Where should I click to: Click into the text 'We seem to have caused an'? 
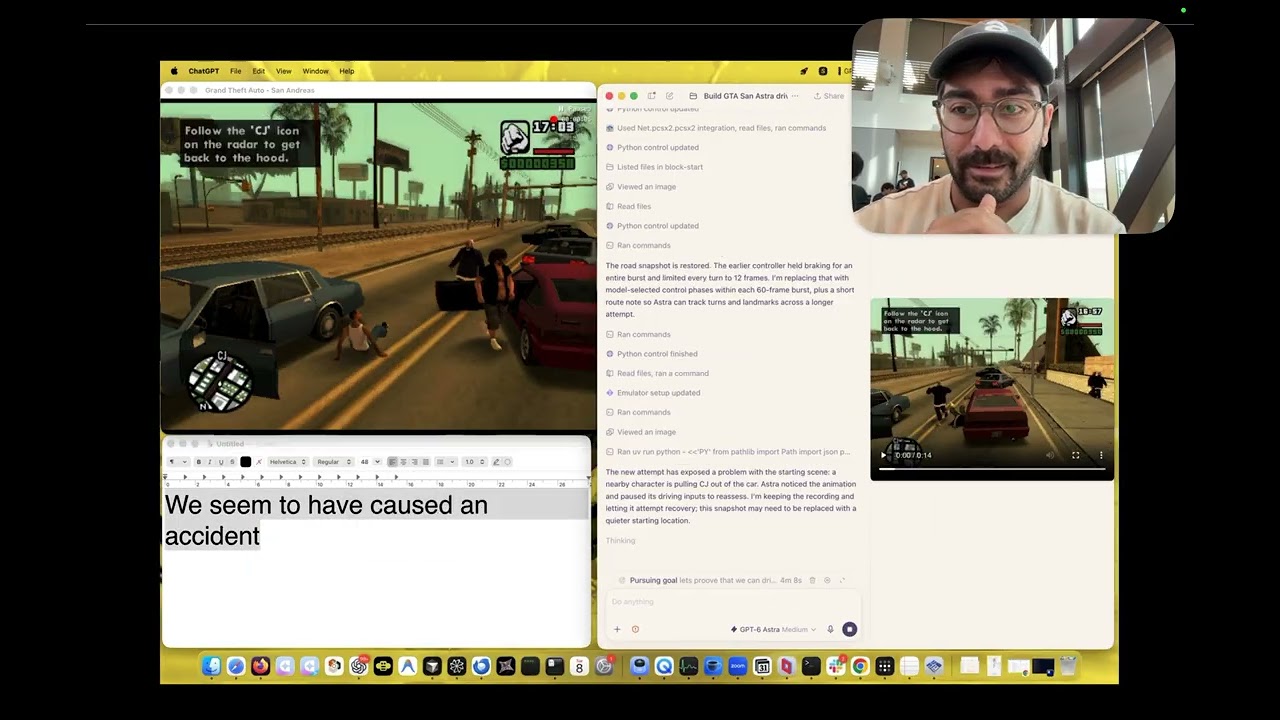pyautogui.click(x=326, y=505)
